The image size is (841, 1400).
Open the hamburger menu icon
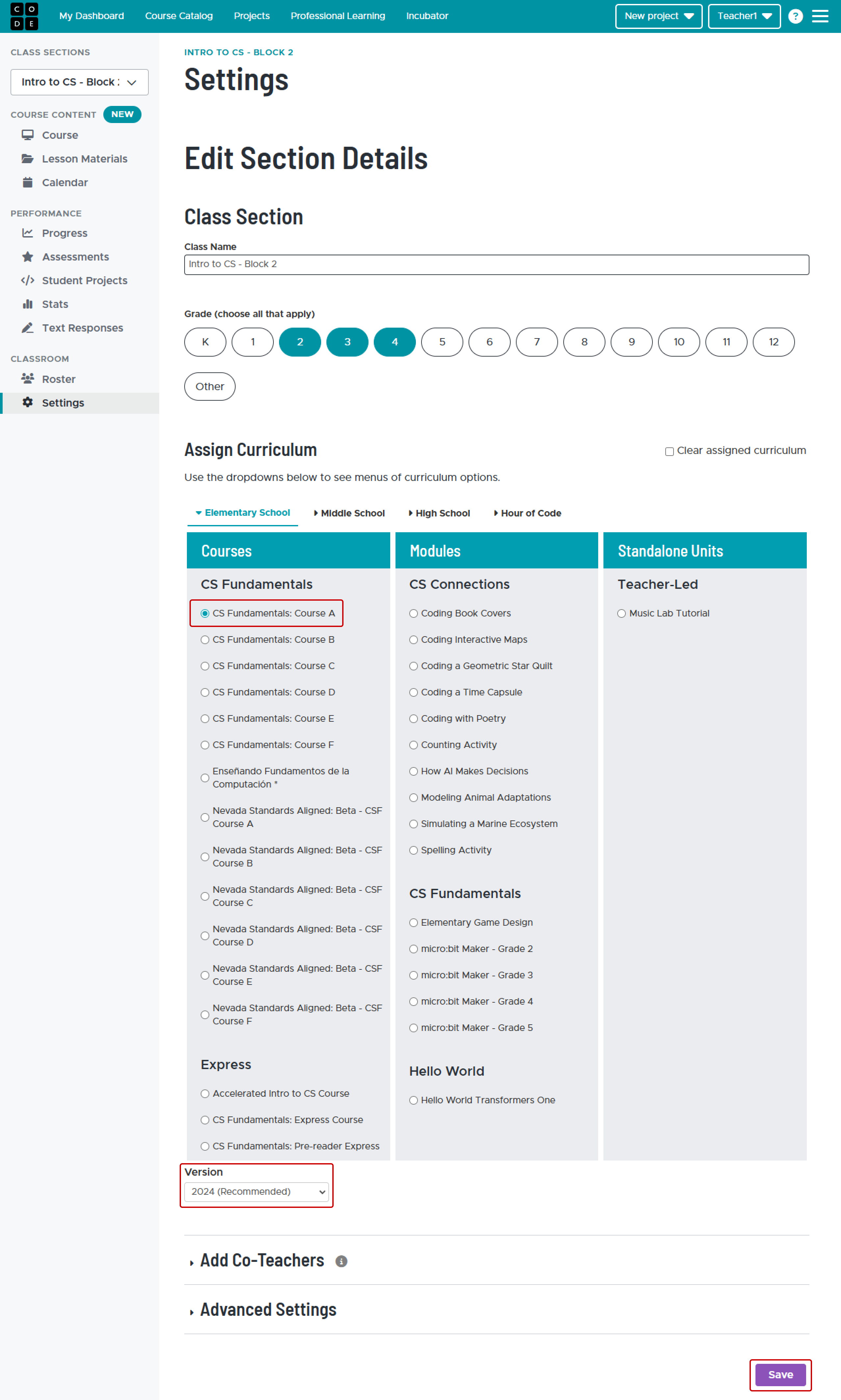[x=820, y=16]
